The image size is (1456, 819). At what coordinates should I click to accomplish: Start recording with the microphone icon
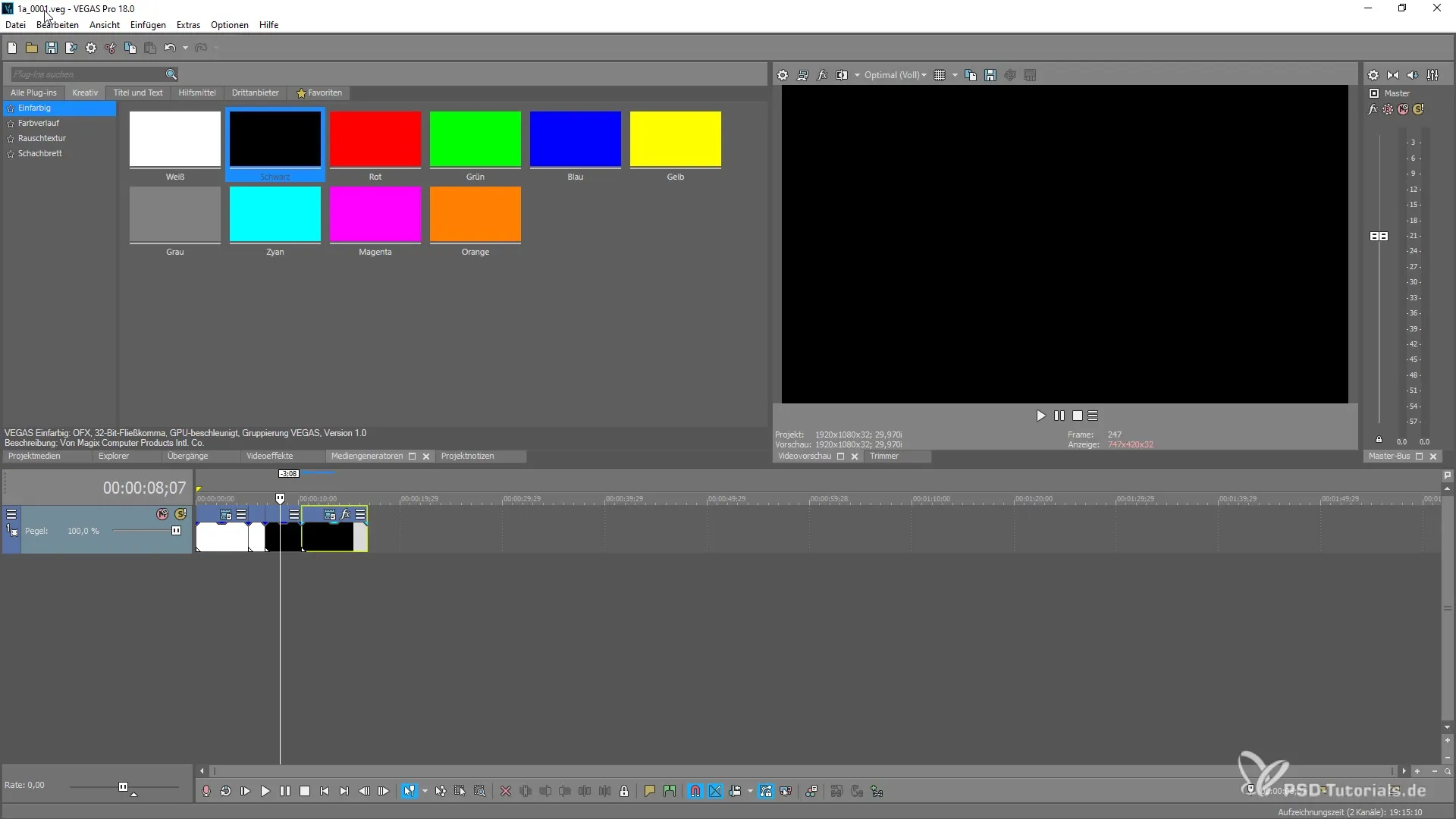tap(206, 791)
